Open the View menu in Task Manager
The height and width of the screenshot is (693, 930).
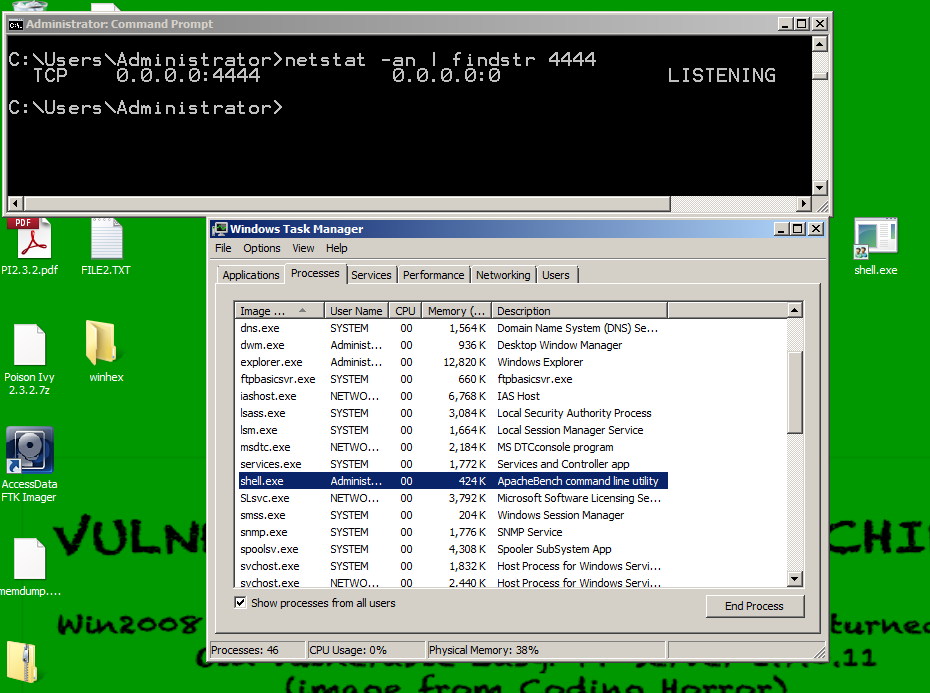(303, 248)
